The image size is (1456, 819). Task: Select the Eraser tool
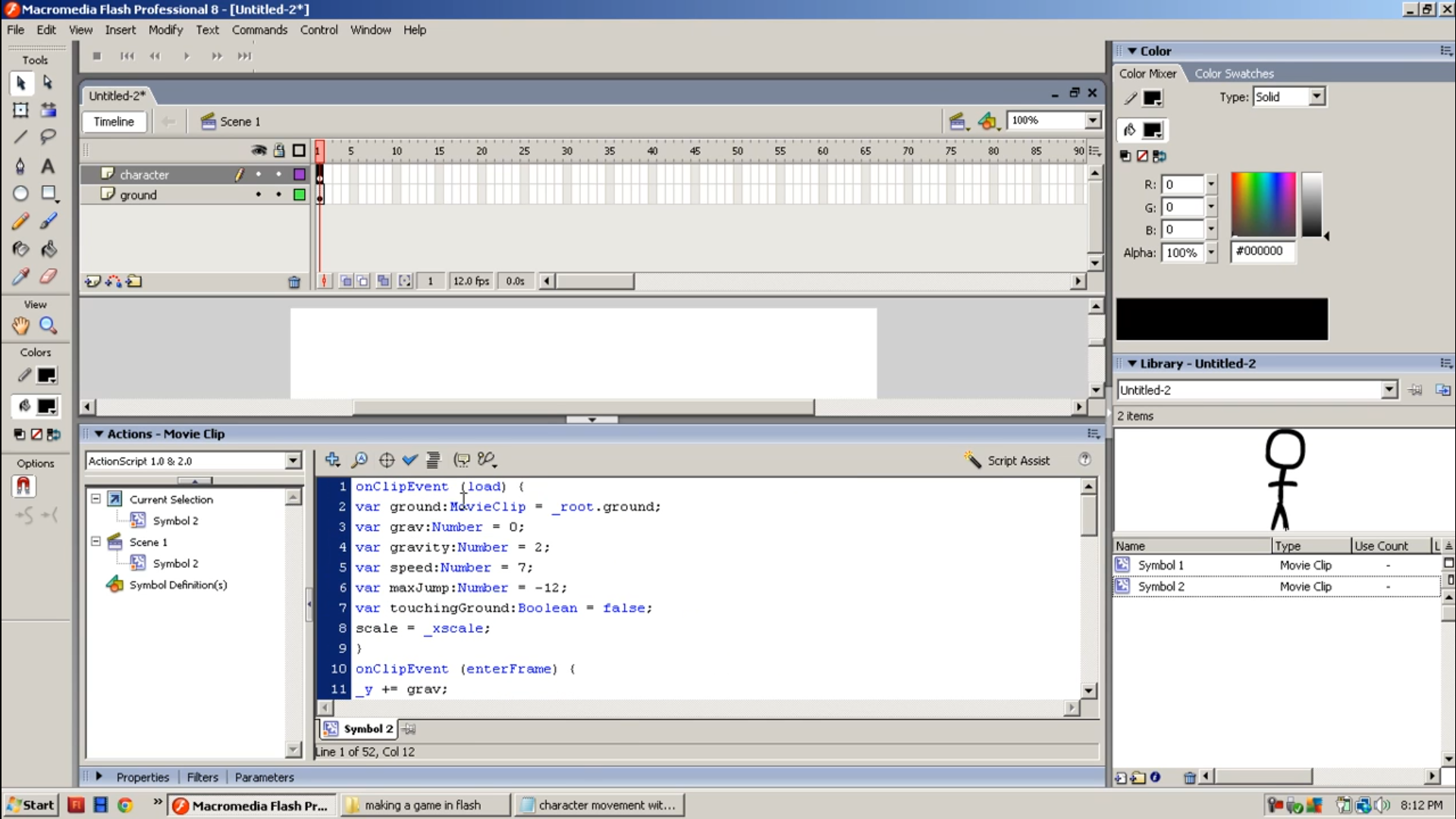48,277
